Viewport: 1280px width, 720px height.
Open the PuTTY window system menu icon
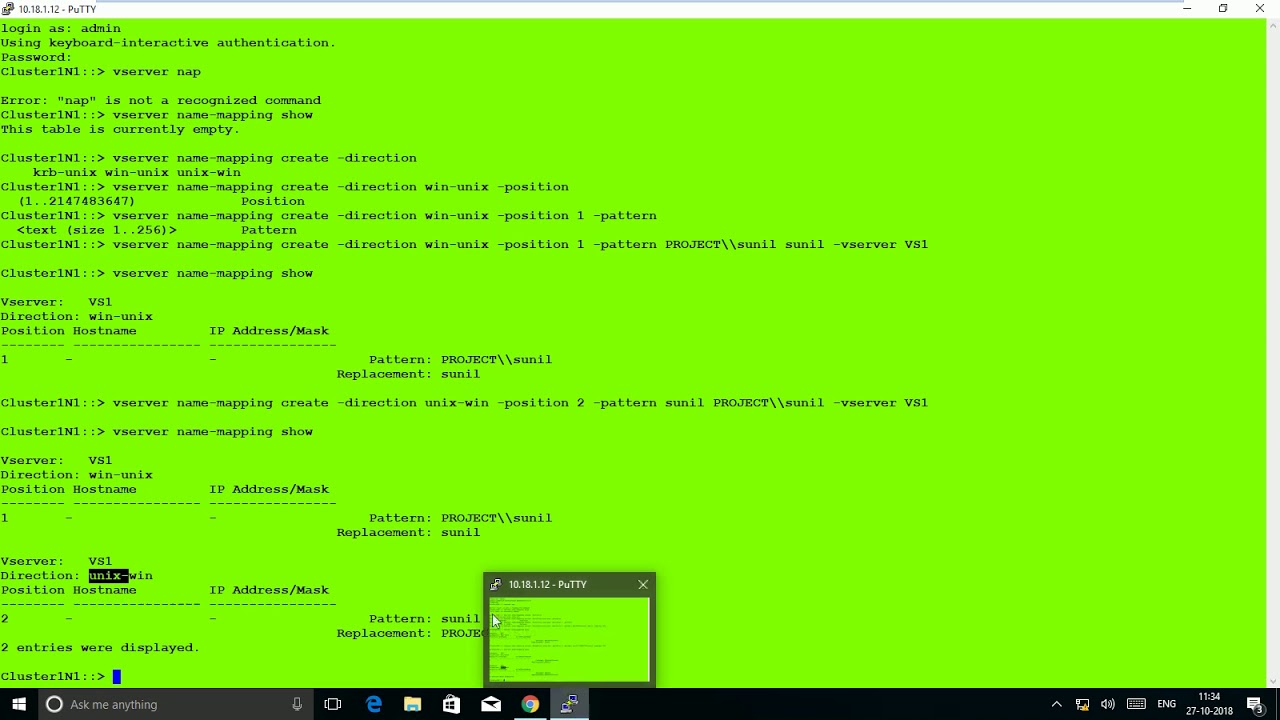pos(8,9)
